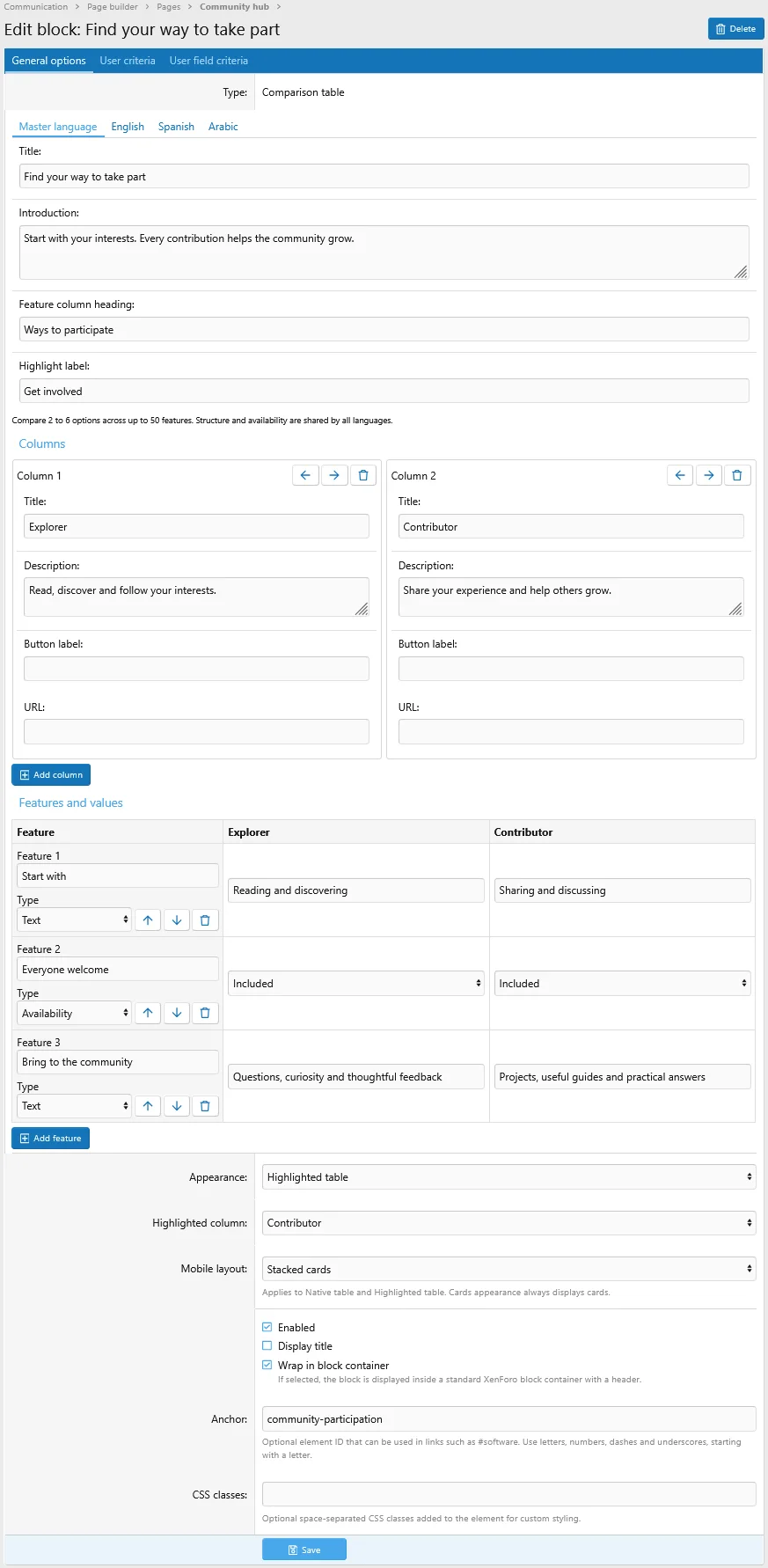Click the Delete block button

click(x=735, y=29)
